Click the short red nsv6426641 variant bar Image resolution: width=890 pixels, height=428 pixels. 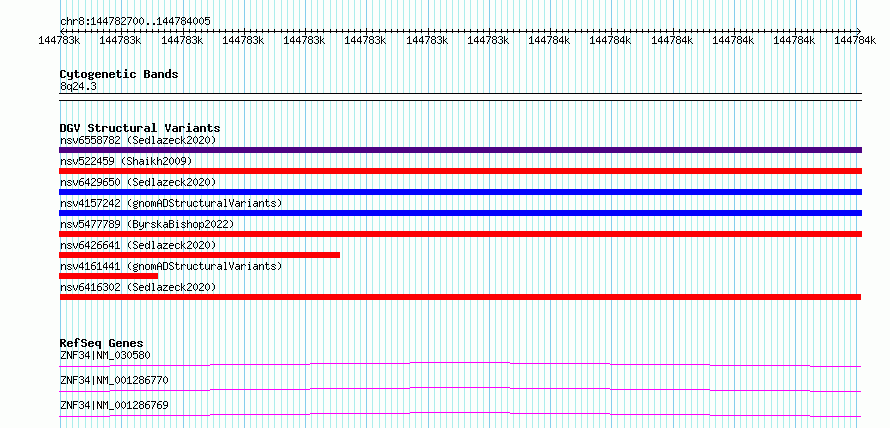199,255
